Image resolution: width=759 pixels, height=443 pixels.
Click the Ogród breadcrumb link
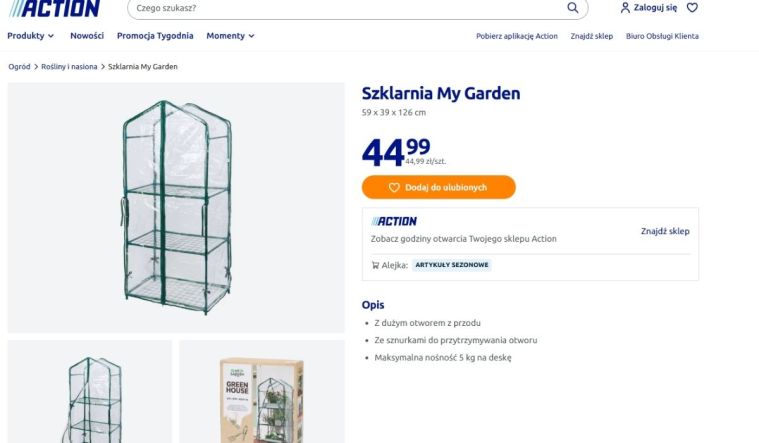[19, 66]
